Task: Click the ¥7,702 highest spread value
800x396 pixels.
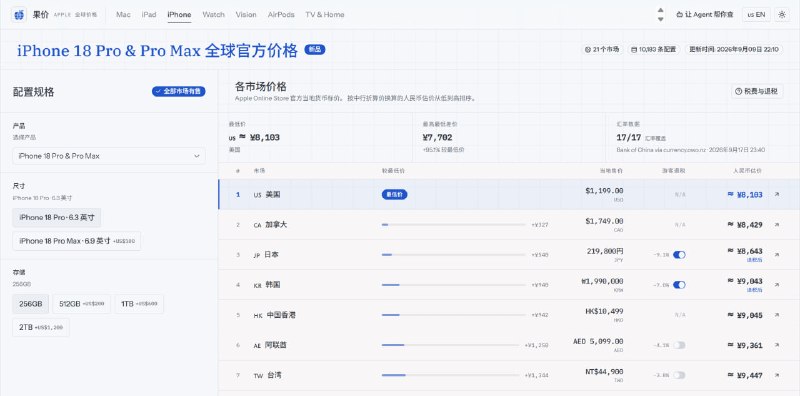Action: coord(437,138)
